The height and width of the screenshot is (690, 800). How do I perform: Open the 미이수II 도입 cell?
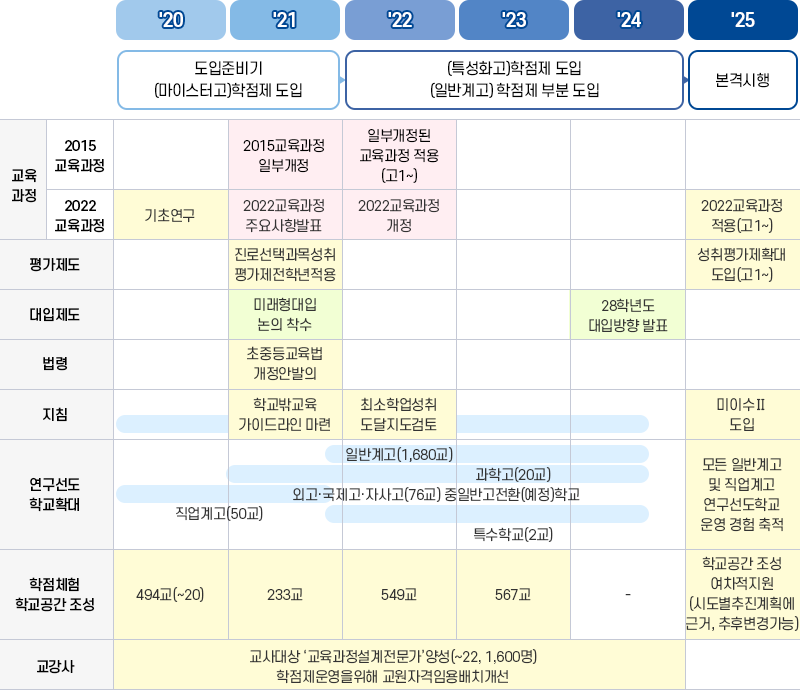pyautogui.click(x=742, y=414)
